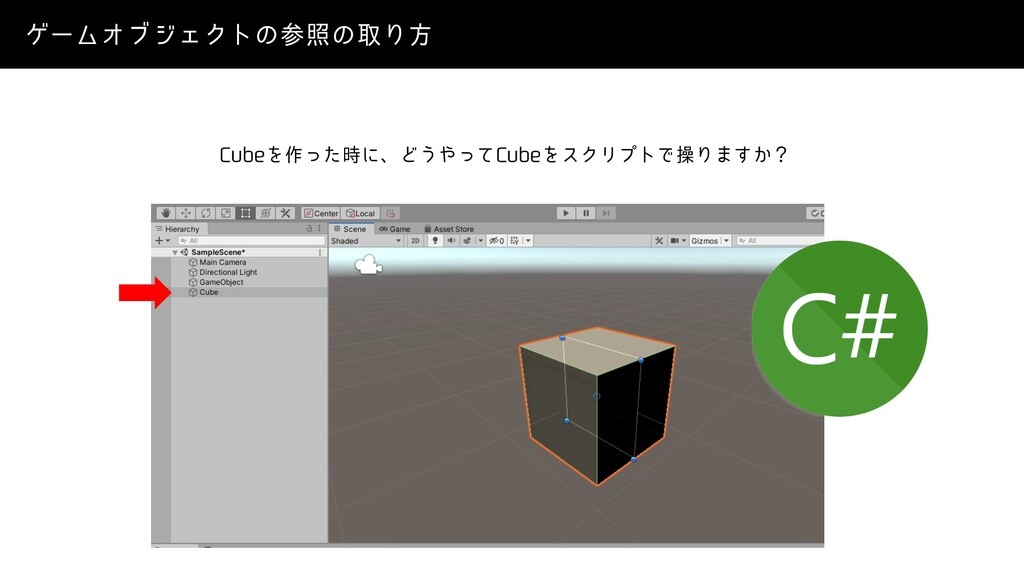Open the Scene view component tools icon
Screen dimensions: 1024x576
click(x=659, y=241)
